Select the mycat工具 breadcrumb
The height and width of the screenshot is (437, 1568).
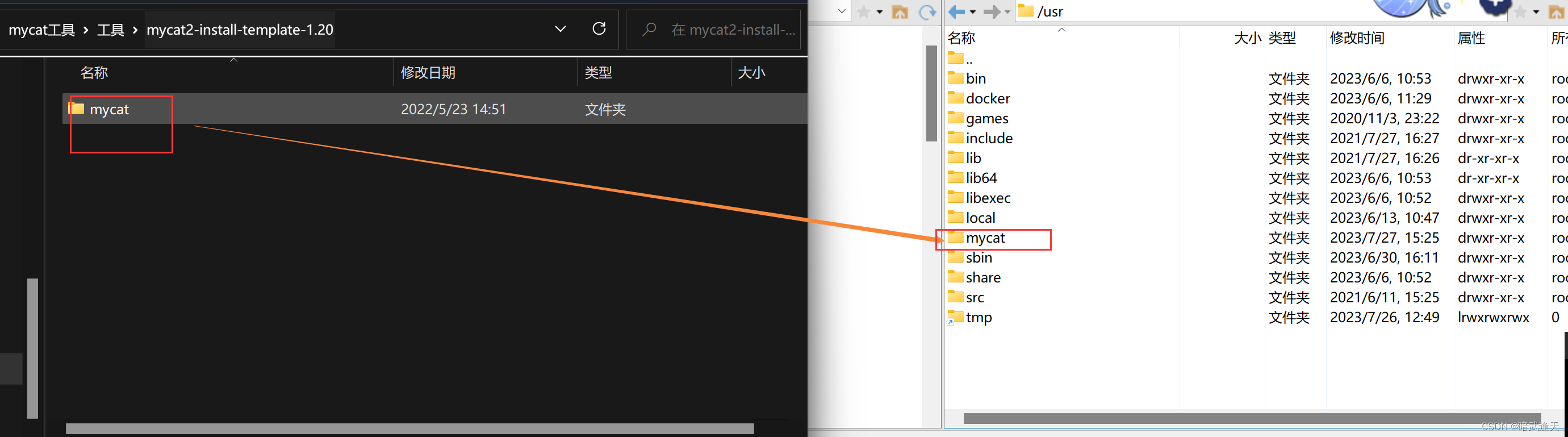pyautogui.click(x=41, y=30)
